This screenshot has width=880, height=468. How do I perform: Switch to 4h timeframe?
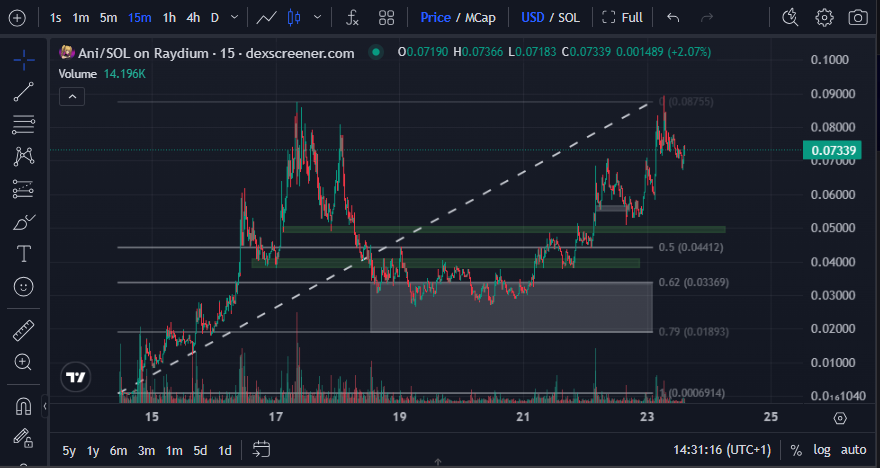click(193, 18)
